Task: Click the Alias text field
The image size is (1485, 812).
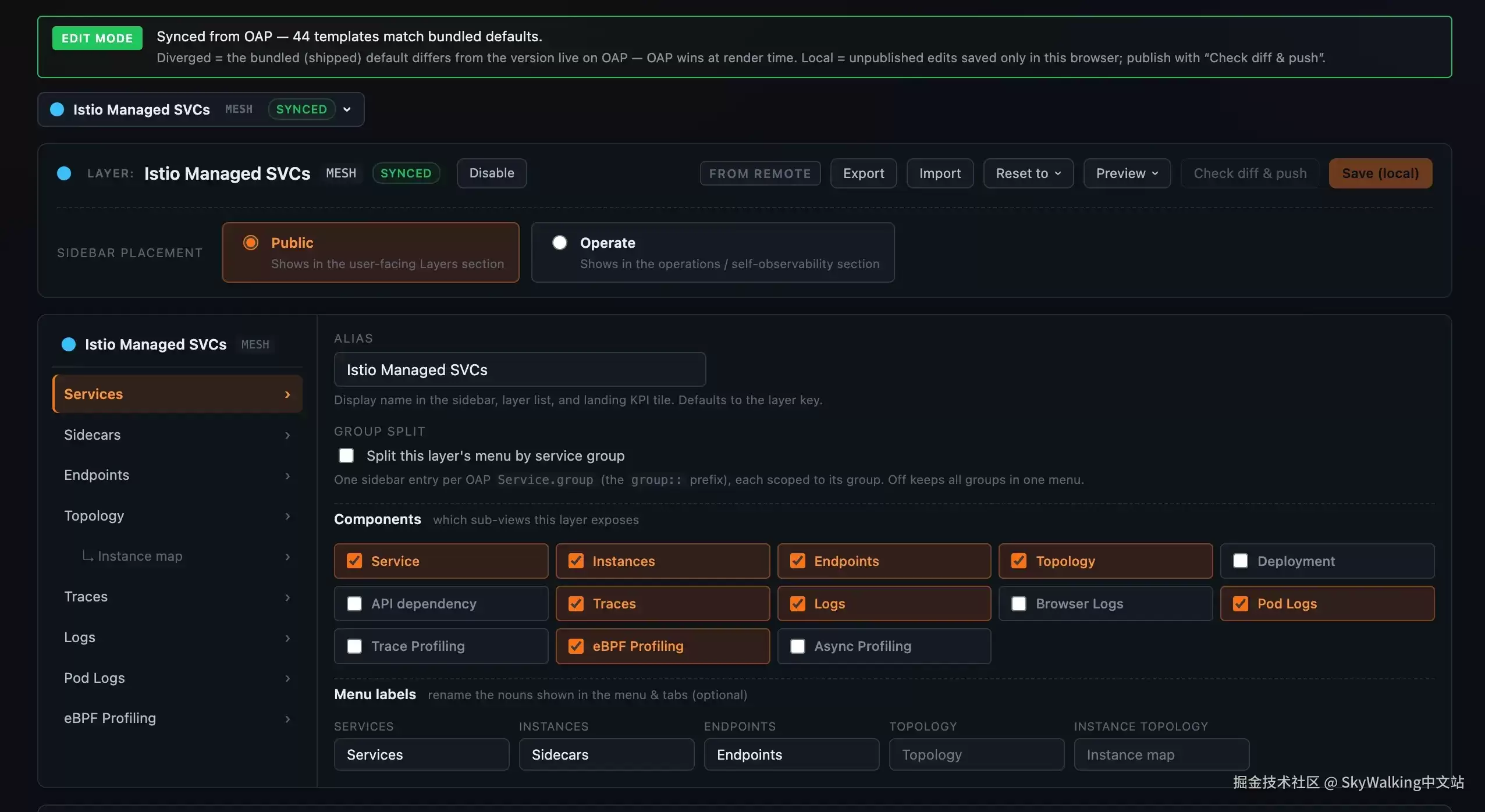Action: [520, 369]
